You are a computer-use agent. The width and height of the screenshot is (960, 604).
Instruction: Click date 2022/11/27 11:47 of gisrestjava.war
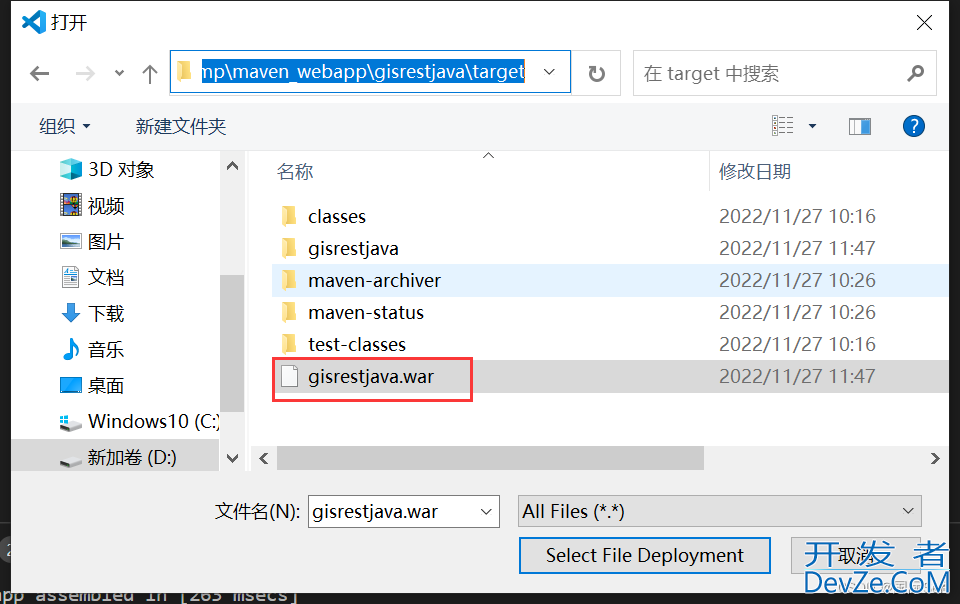(x=797, y=376)
